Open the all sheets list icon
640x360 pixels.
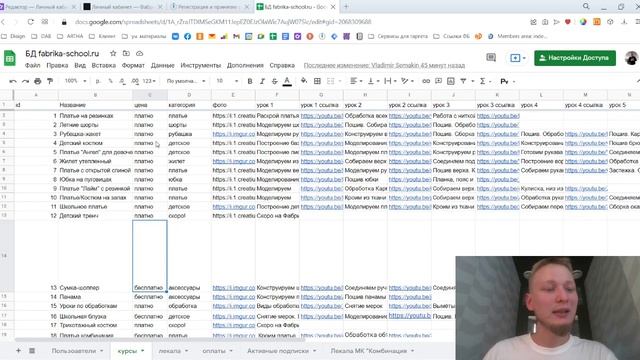coord(32,351)
